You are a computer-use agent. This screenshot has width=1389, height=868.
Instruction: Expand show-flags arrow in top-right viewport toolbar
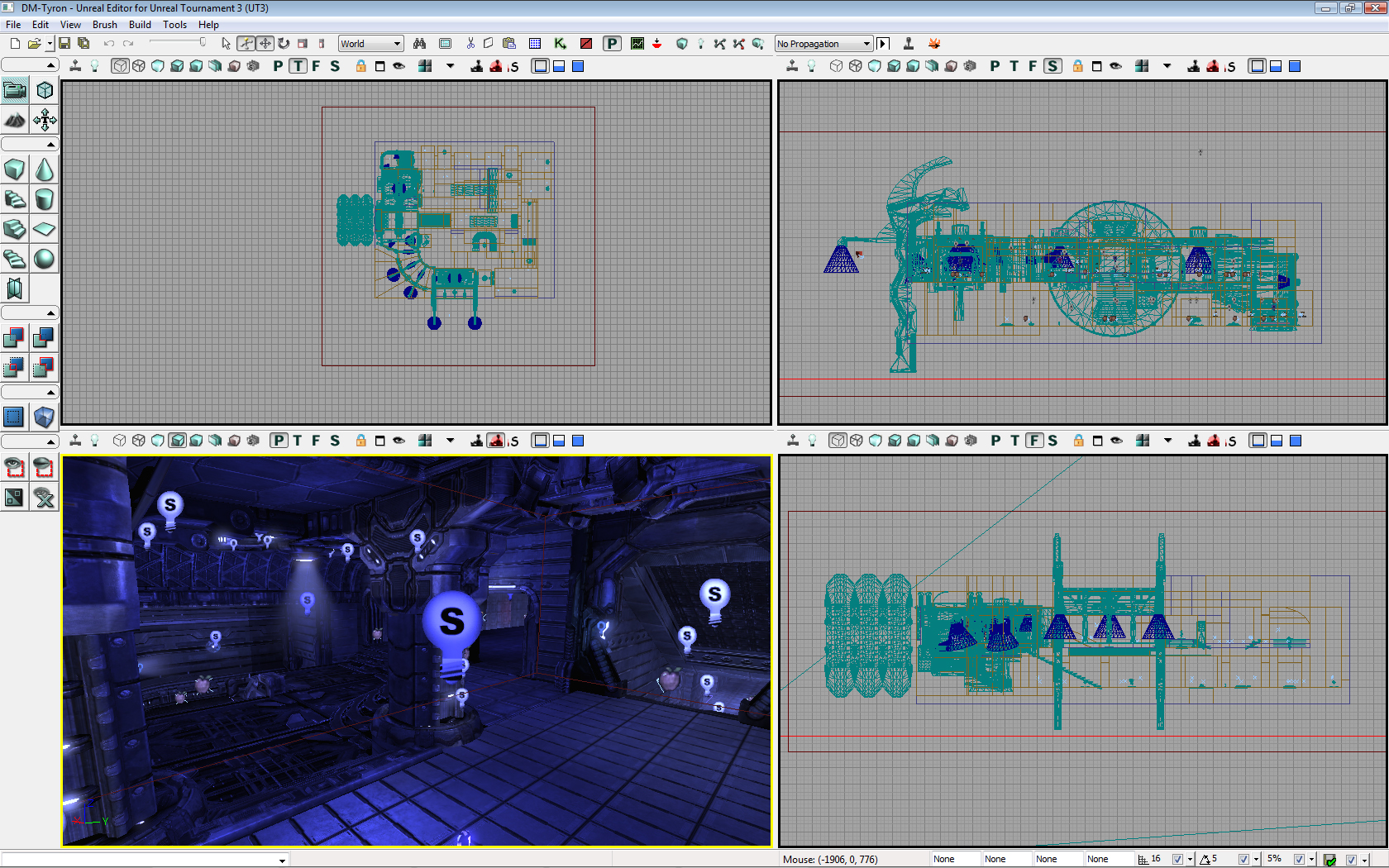[1167, 66]
